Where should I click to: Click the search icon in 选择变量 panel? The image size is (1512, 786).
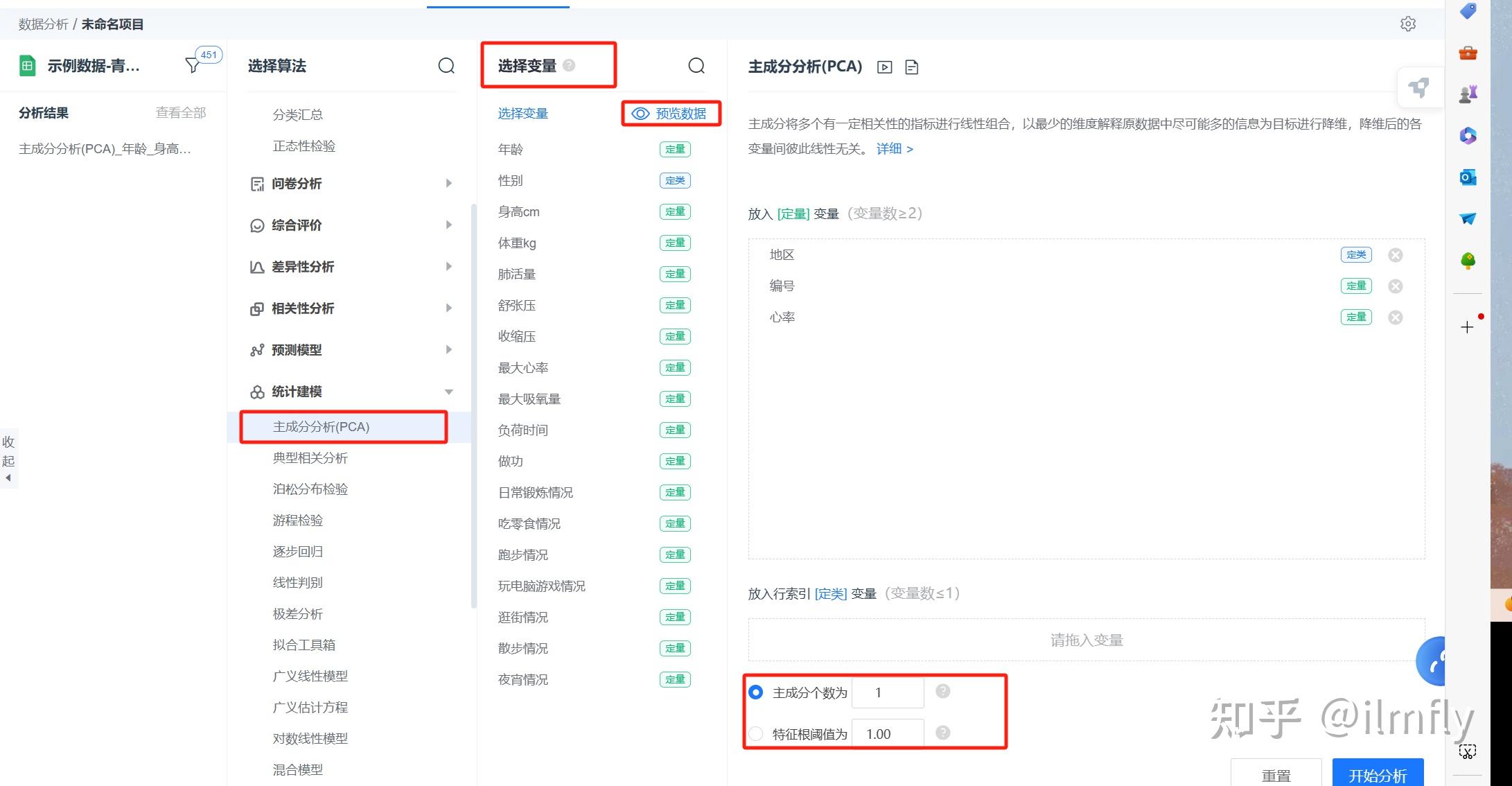click(696, 66)
